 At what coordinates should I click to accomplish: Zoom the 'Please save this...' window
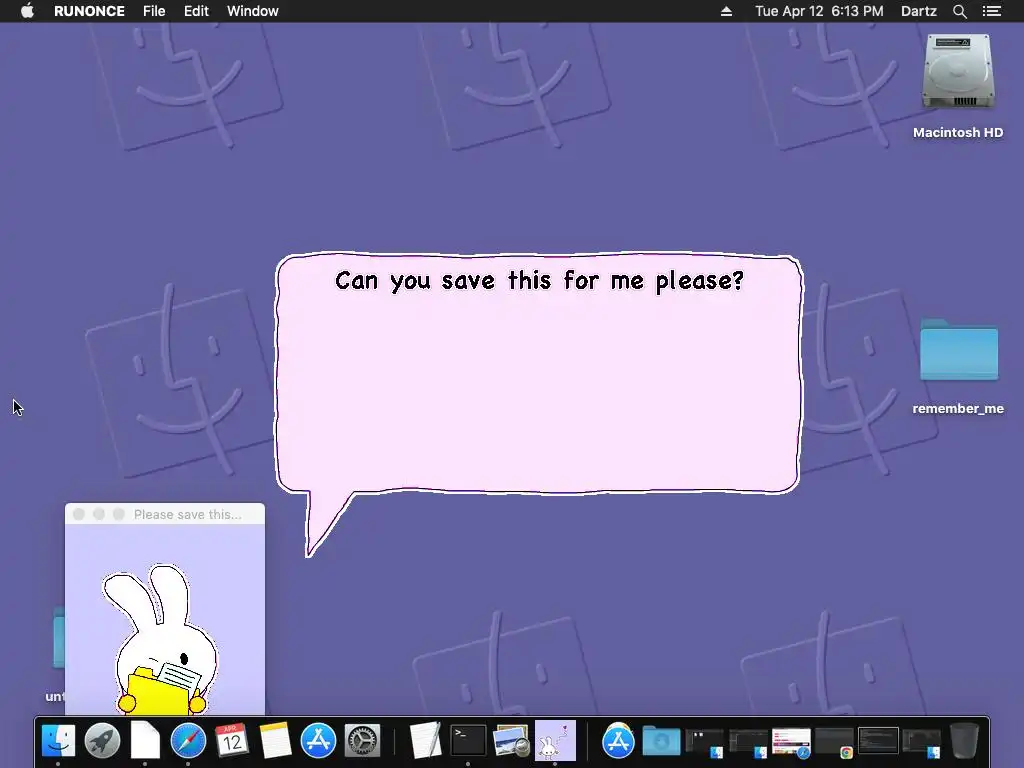point(118,514)
